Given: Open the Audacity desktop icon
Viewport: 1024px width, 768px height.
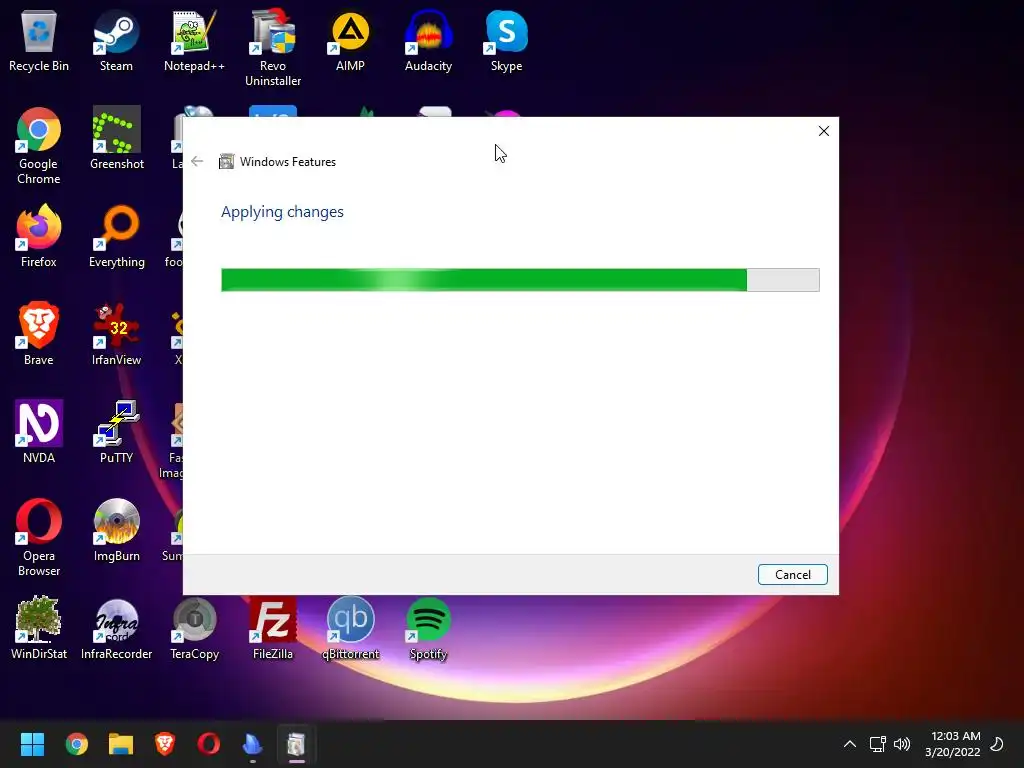Looking at the screenshot, I should (x=428, y=40).
